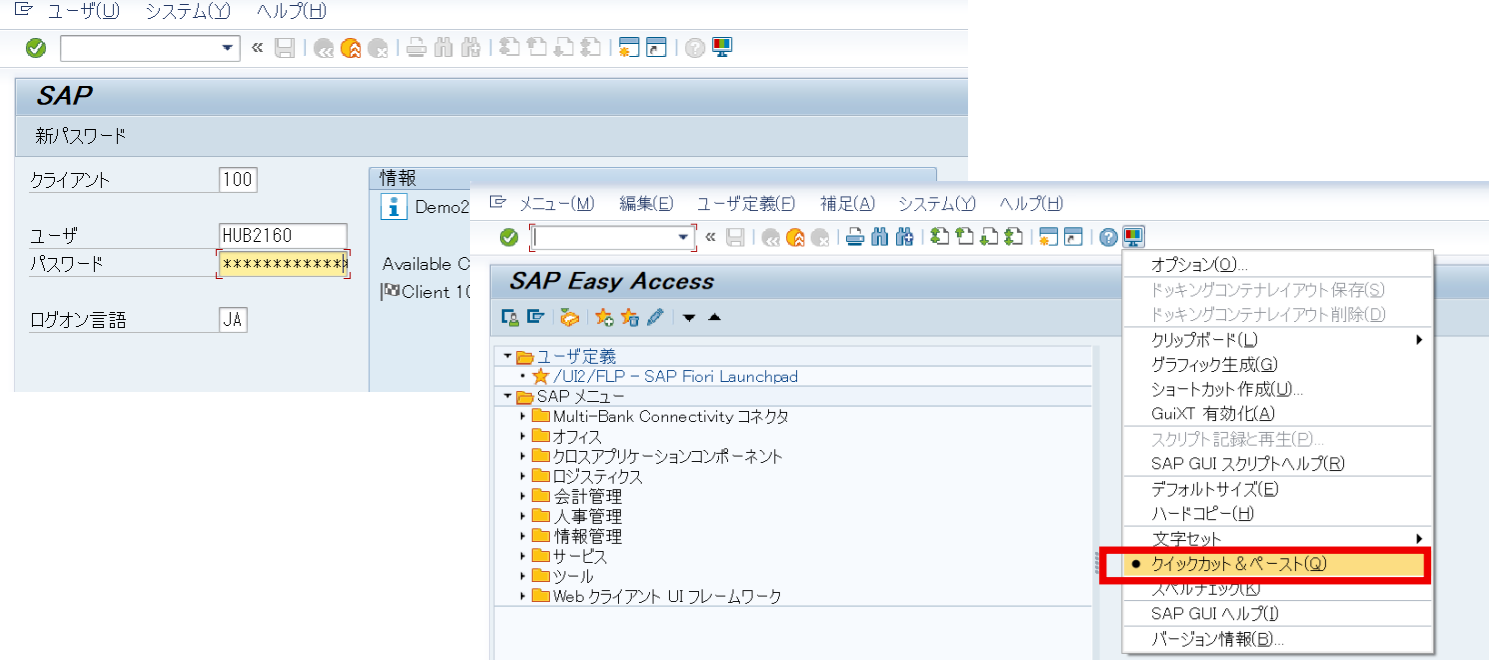Open 文字セット submenu

coord(1278,539)
